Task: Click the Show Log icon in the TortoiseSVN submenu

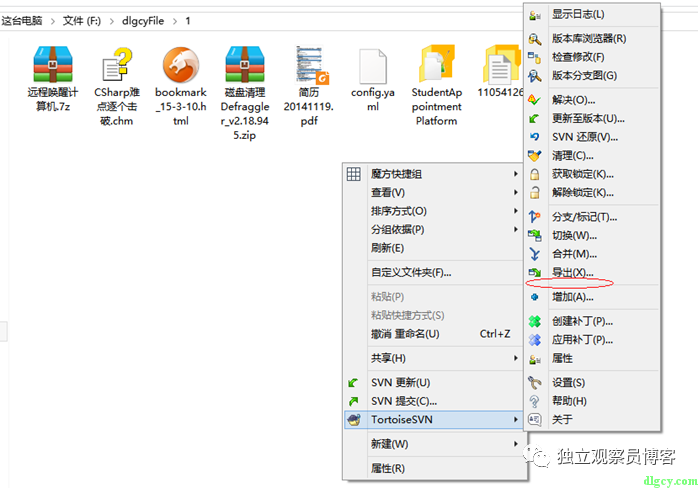Action: click(x=534, y=15)
